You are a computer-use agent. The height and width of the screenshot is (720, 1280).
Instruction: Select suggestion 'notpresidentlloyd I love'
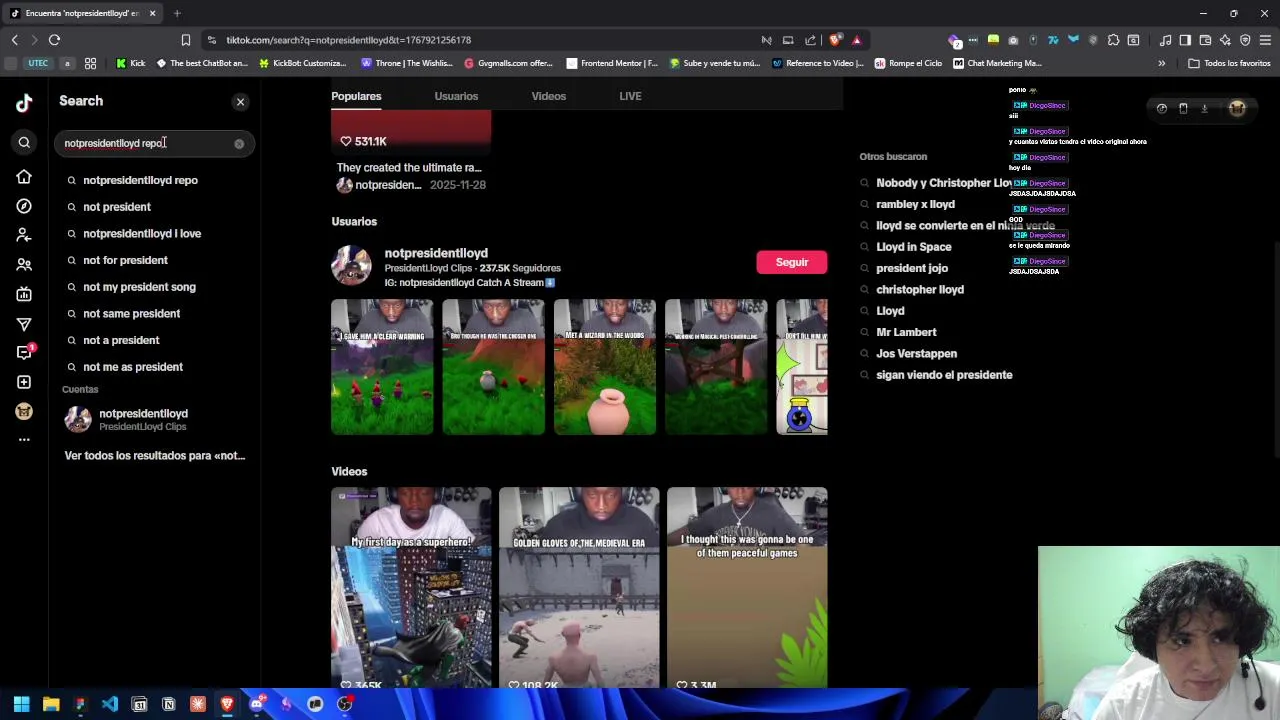[142, 233]
